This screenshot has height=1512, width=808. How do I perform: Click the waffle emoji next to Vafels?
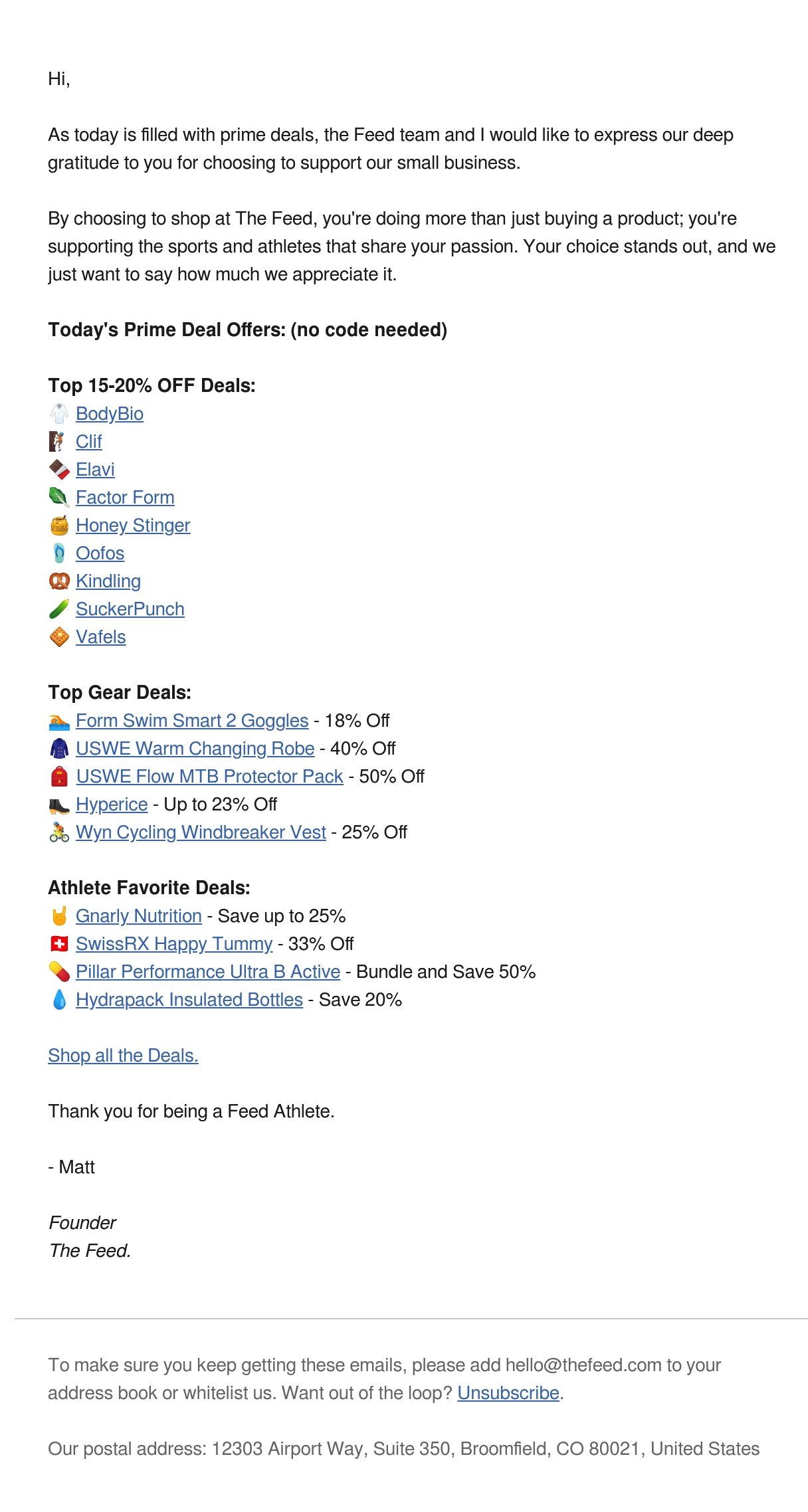coord(59,637)
